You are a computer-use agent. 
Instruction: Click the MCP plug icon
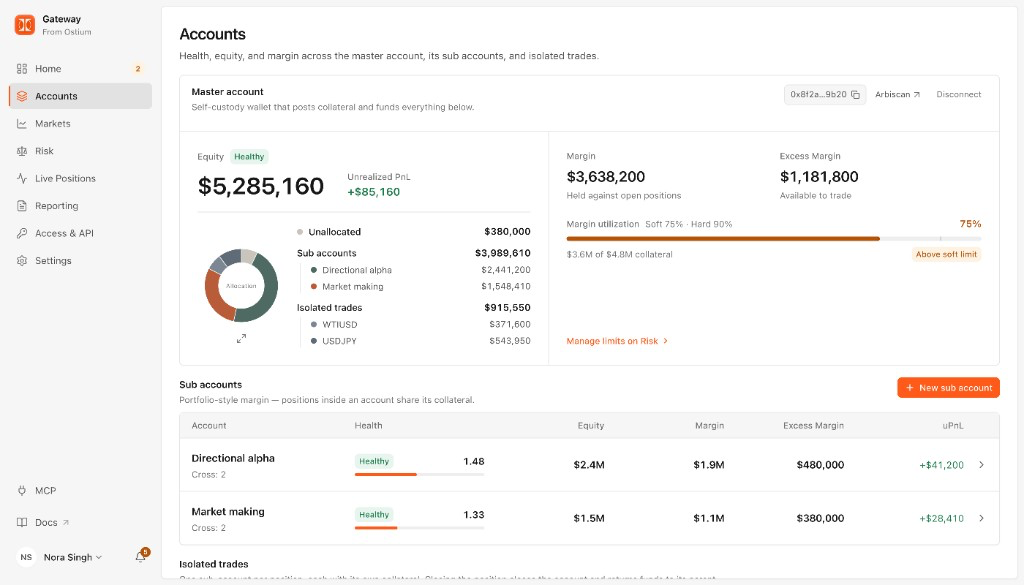[22, 490]
